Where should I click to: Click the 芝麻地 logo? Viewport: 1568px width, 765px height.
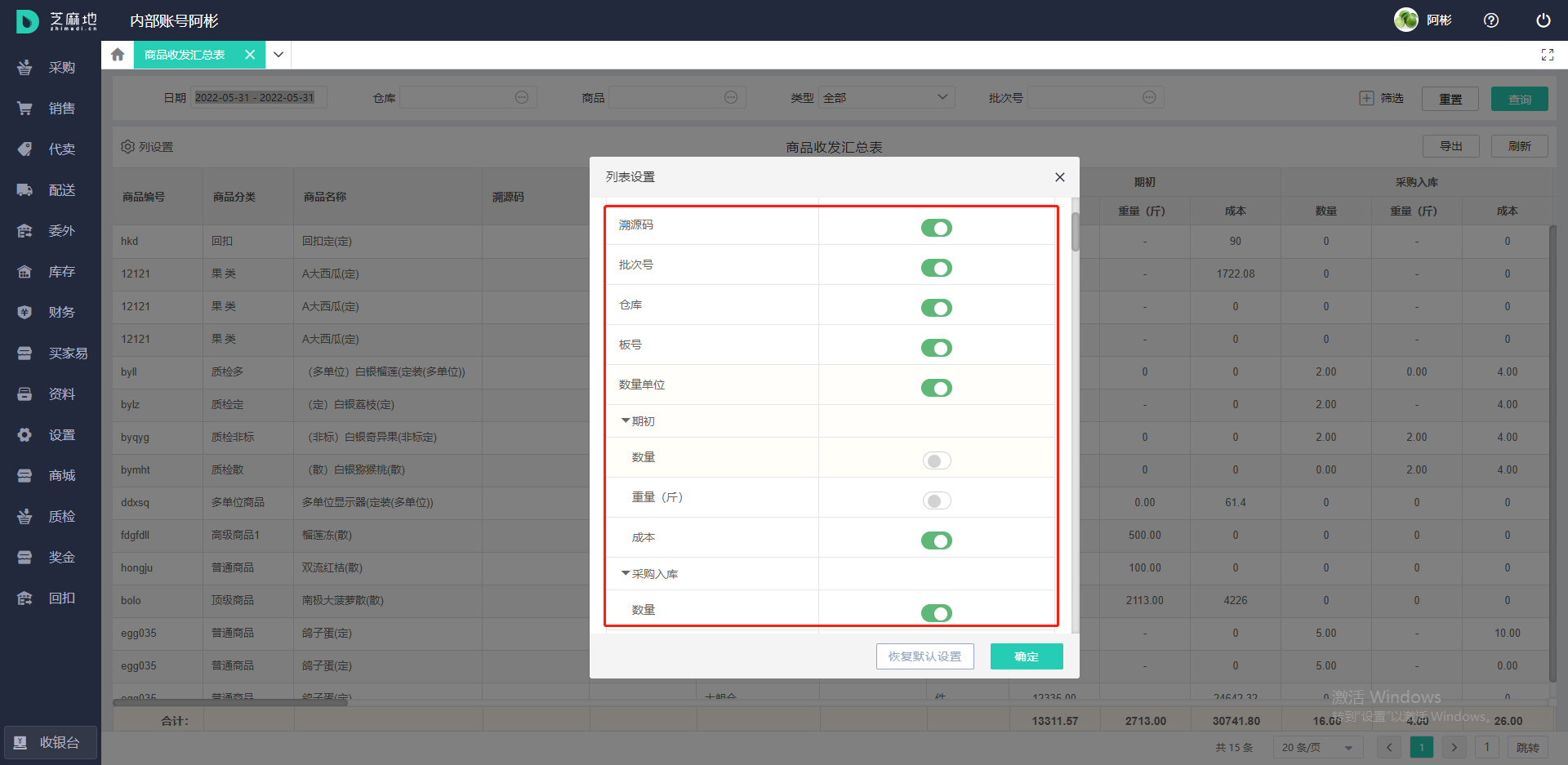pyautogui.click(x=56, y=20)
